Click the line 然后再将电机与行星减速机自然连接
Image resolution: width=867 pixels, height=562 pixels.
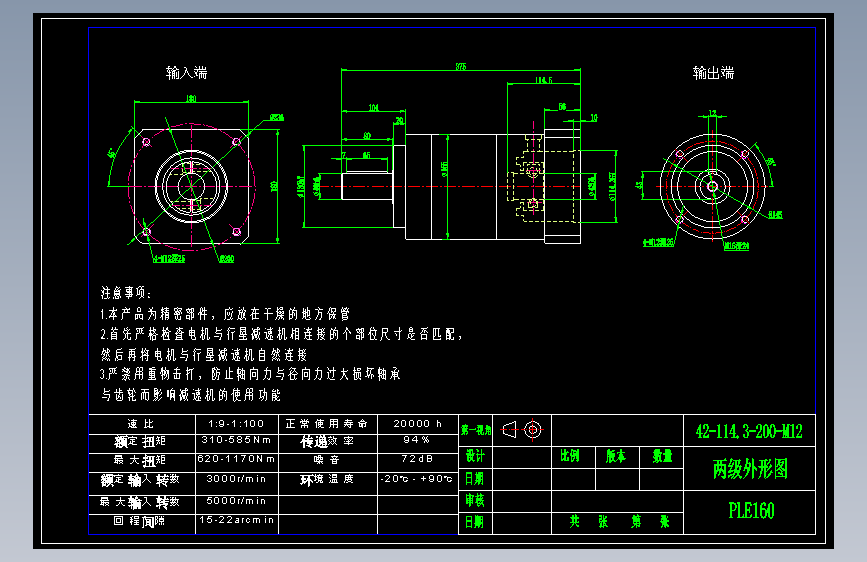coord(203,355)
